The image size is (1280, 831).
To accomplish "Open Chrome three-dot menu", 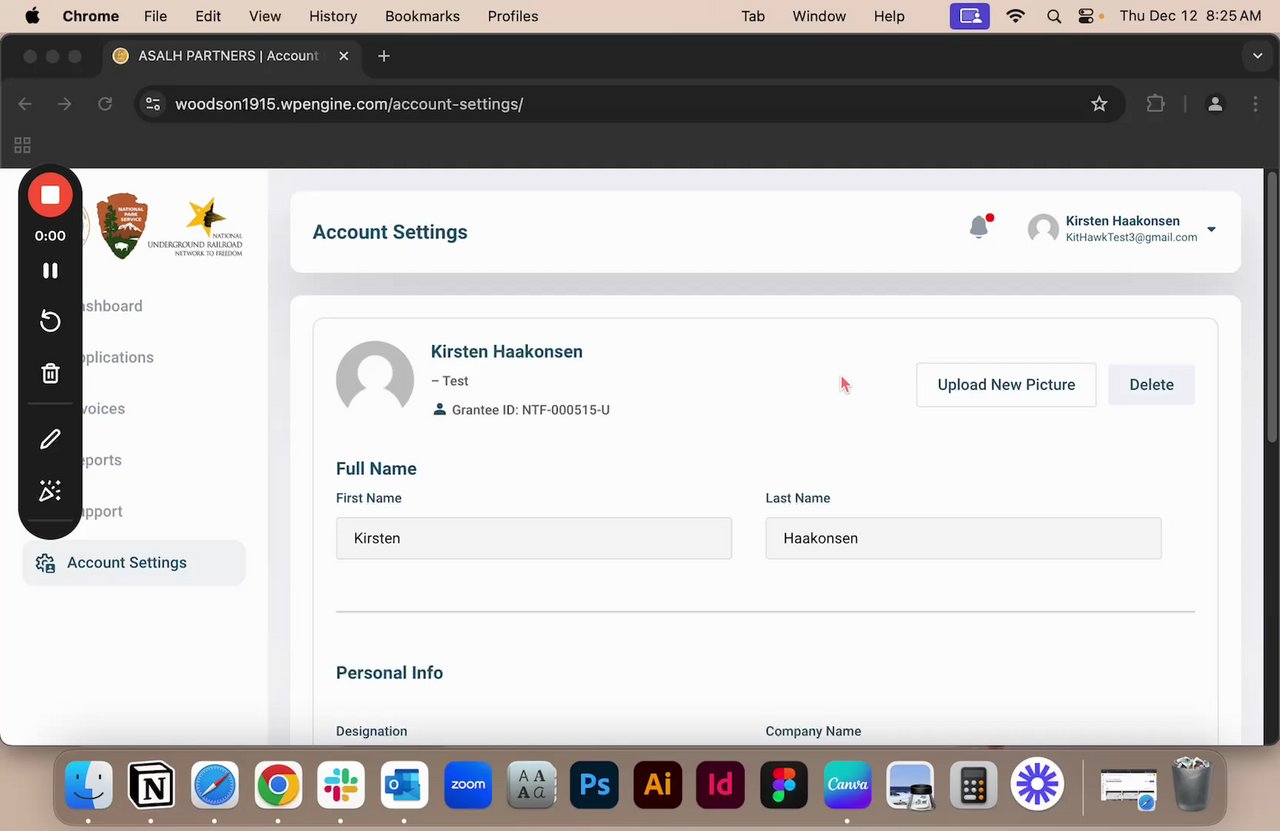I will click(x=1256, y=104).
